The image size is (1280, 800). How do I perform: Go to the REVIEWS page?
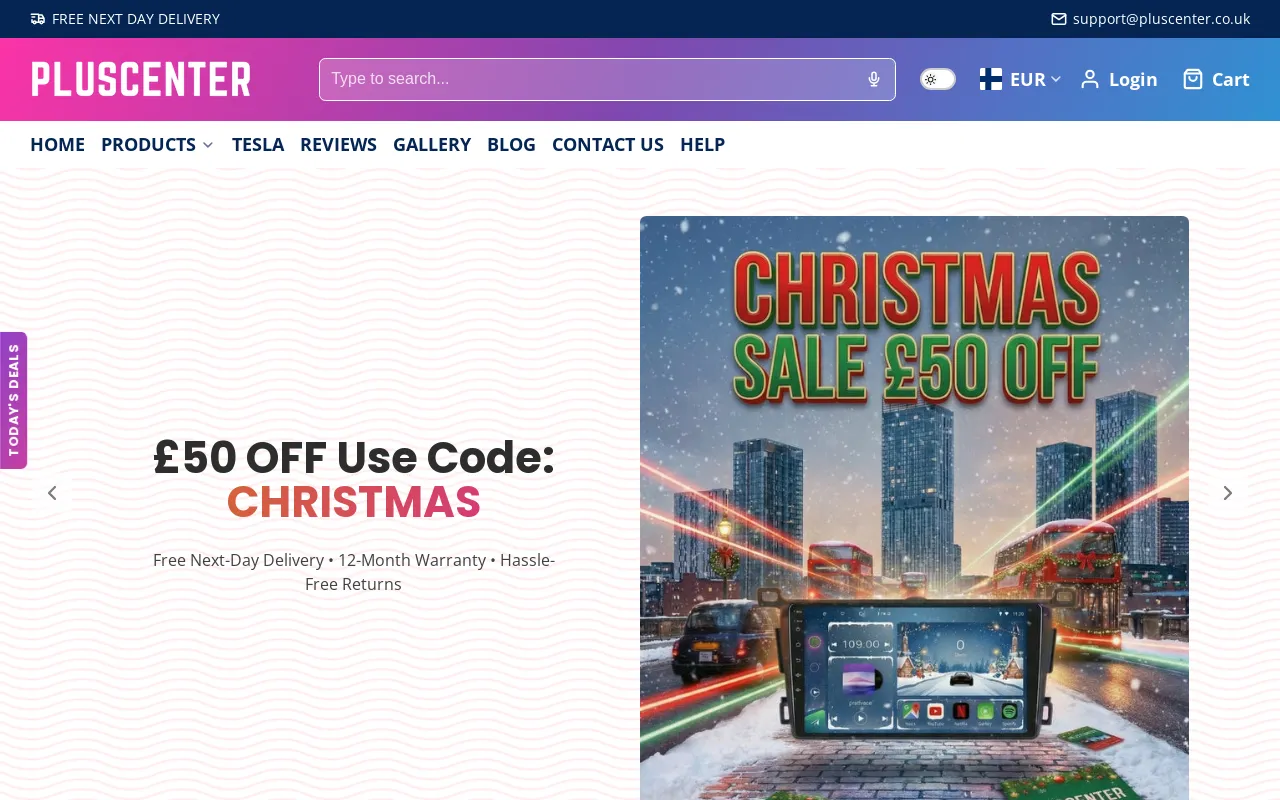338,144
